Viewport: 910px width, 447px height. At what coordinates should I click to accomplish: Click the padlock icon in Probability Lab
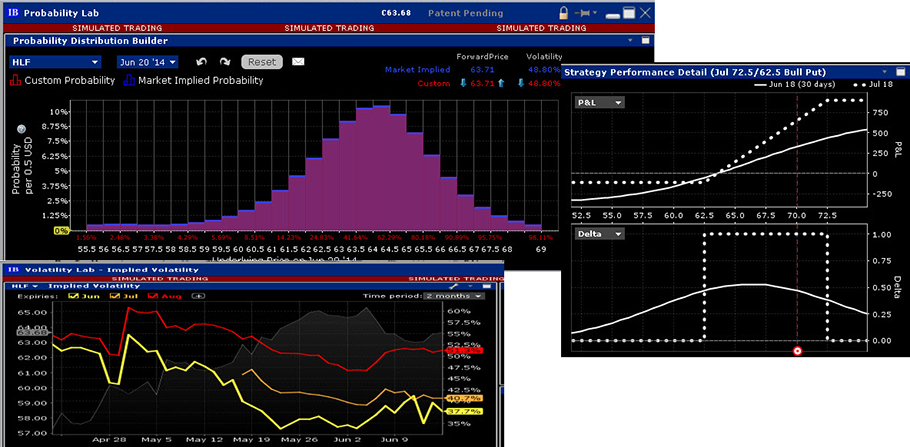[x=564, y=13]
